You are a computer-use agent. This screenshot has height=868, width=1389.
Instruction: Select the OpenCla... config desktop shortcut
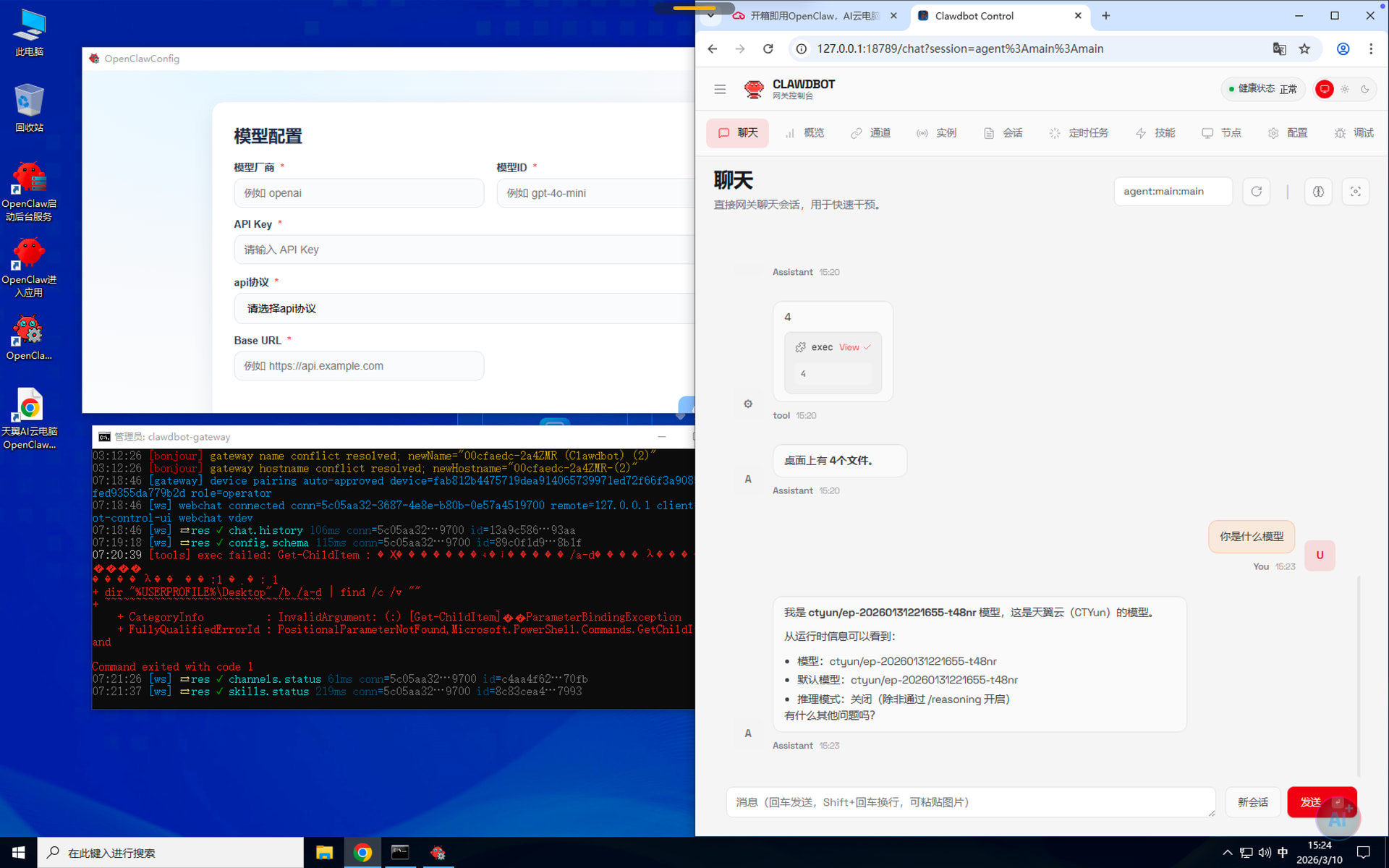click(29, 338)
